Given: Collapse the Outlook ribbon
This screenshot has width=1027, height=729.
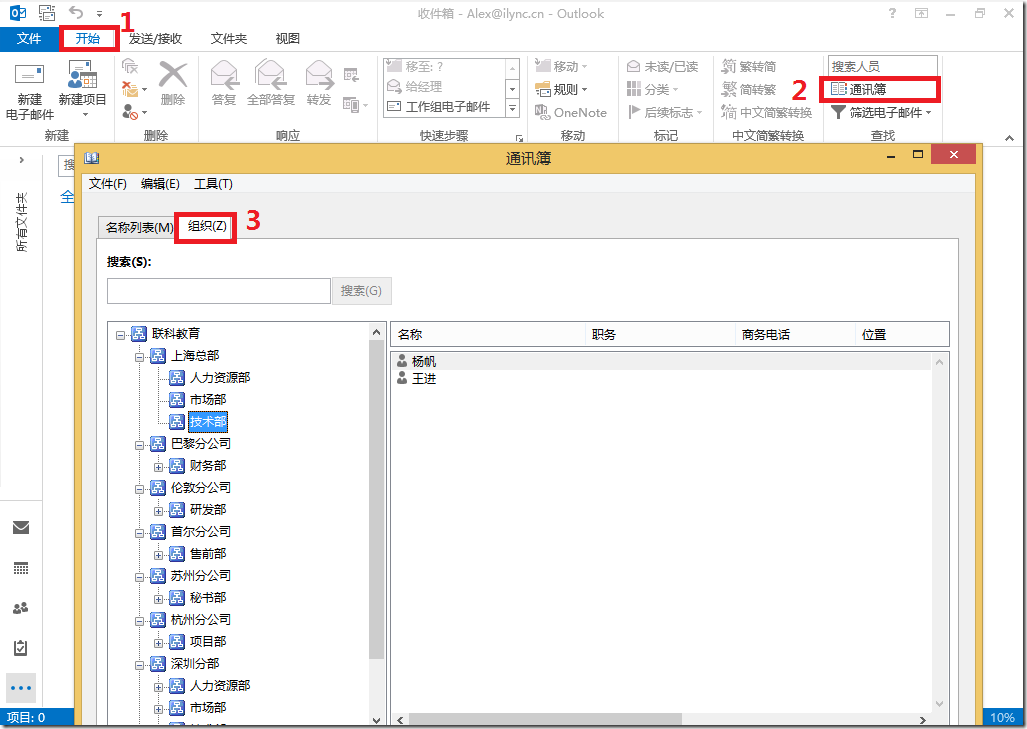Looking at the screenshot, I should point(1009,138).
